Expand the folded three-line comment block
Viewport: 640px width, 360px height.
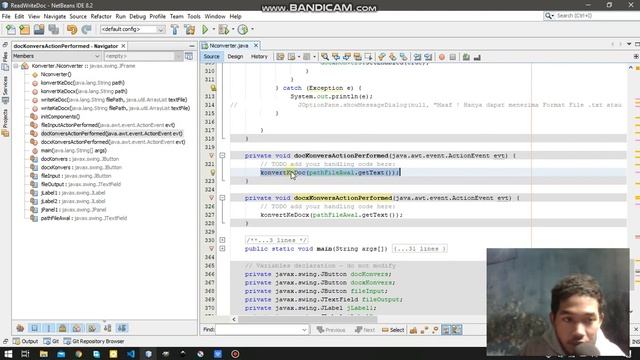coord(222,240)
